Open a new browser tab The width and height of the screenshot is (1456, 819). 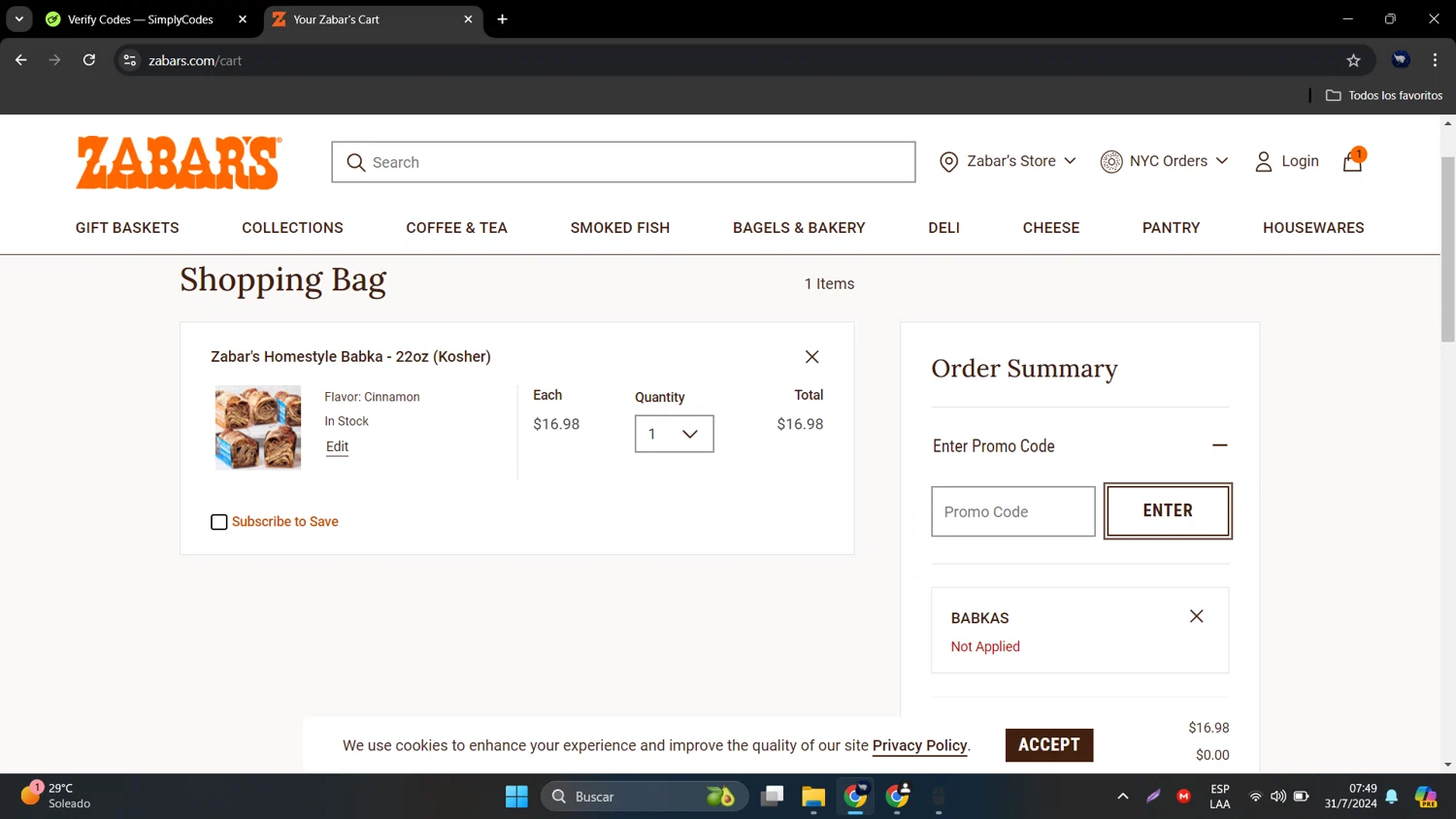pos(502,19)
